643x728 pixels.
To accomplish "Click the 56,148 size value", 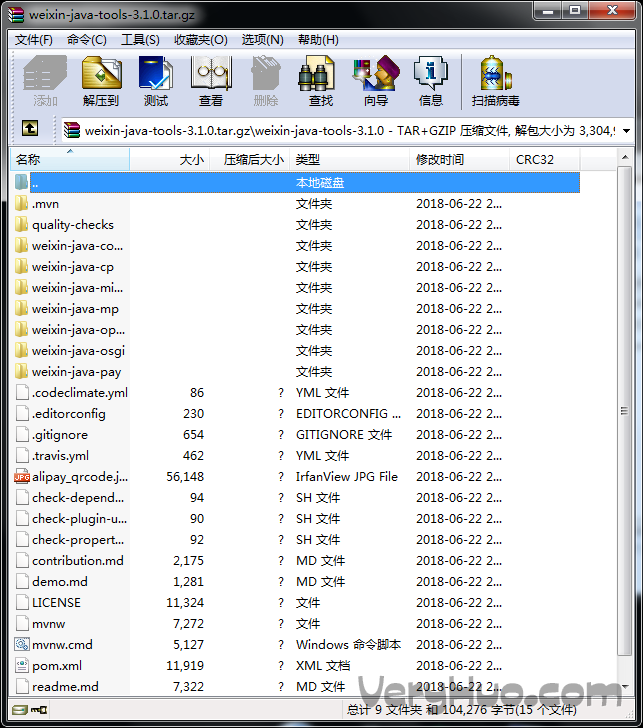I will [x=185, y=477].
